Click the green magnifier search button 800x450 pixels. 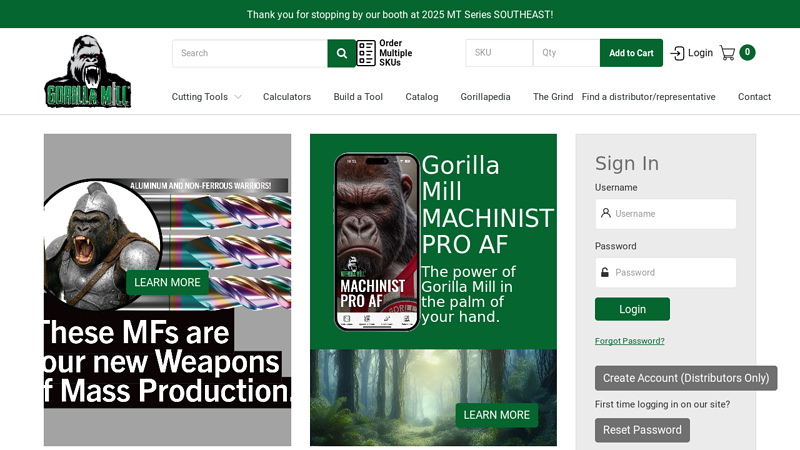pos(341,53)
